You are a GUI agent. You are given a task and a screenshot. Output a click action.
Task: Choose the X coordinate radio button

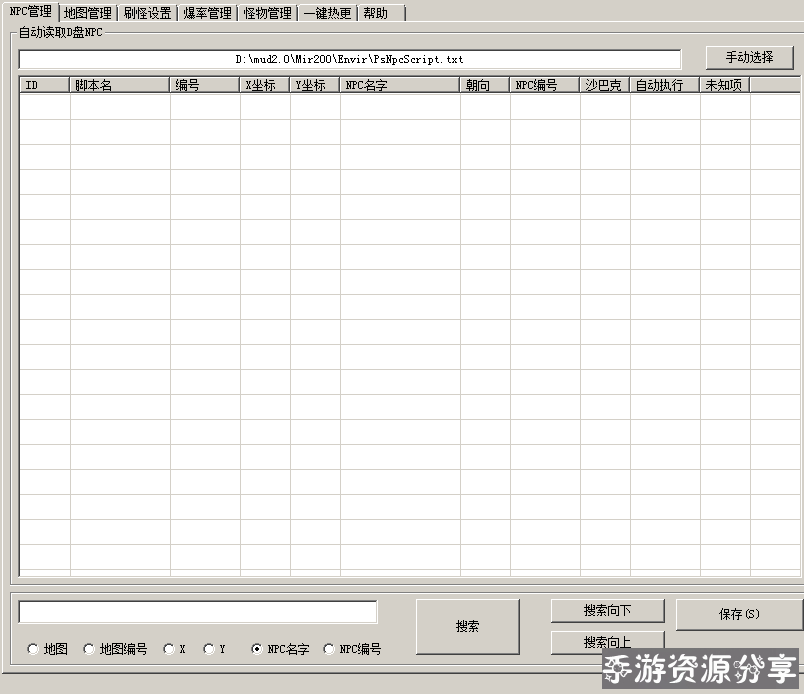click(x=169, y=649)
